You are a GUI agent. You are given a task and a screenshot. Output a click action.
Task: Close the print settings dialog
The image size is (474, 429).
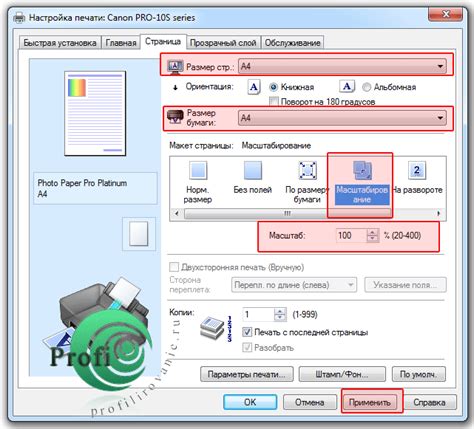click(x=445, y=14)
